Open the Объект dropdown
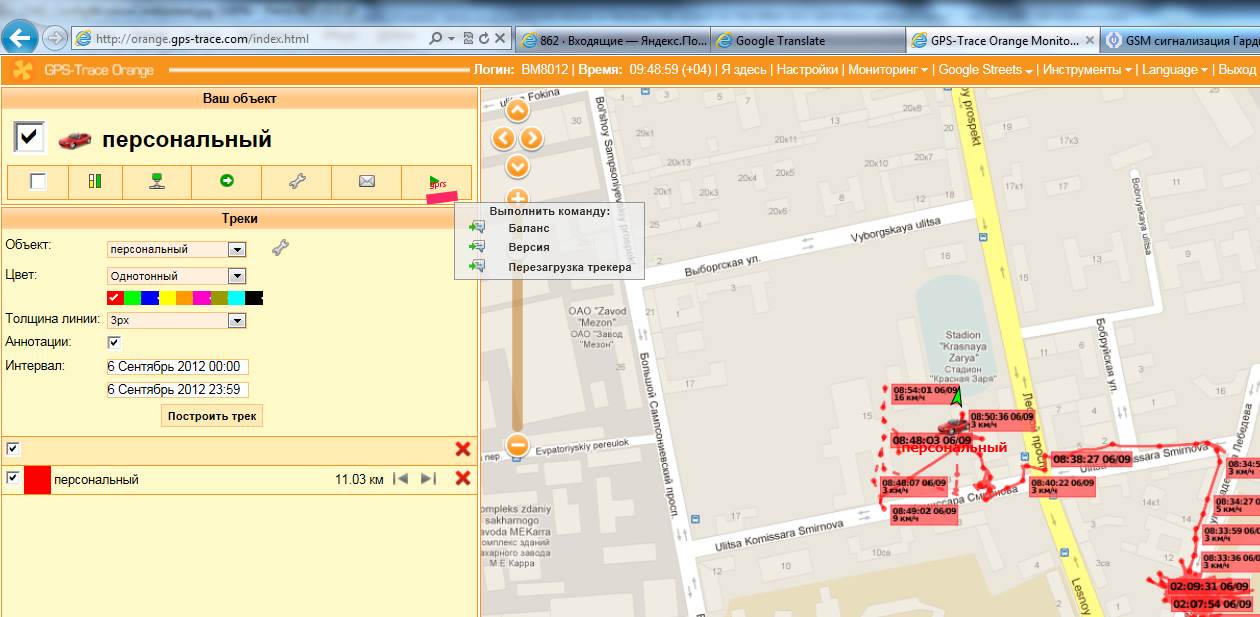 point(176,249)
